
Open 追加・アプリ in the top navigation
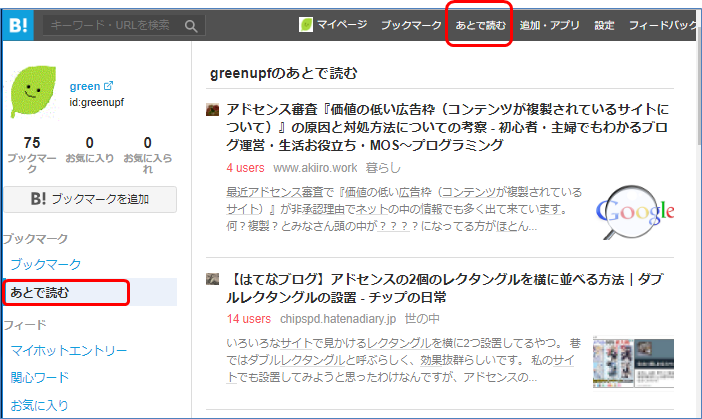[x=549, y=25]
